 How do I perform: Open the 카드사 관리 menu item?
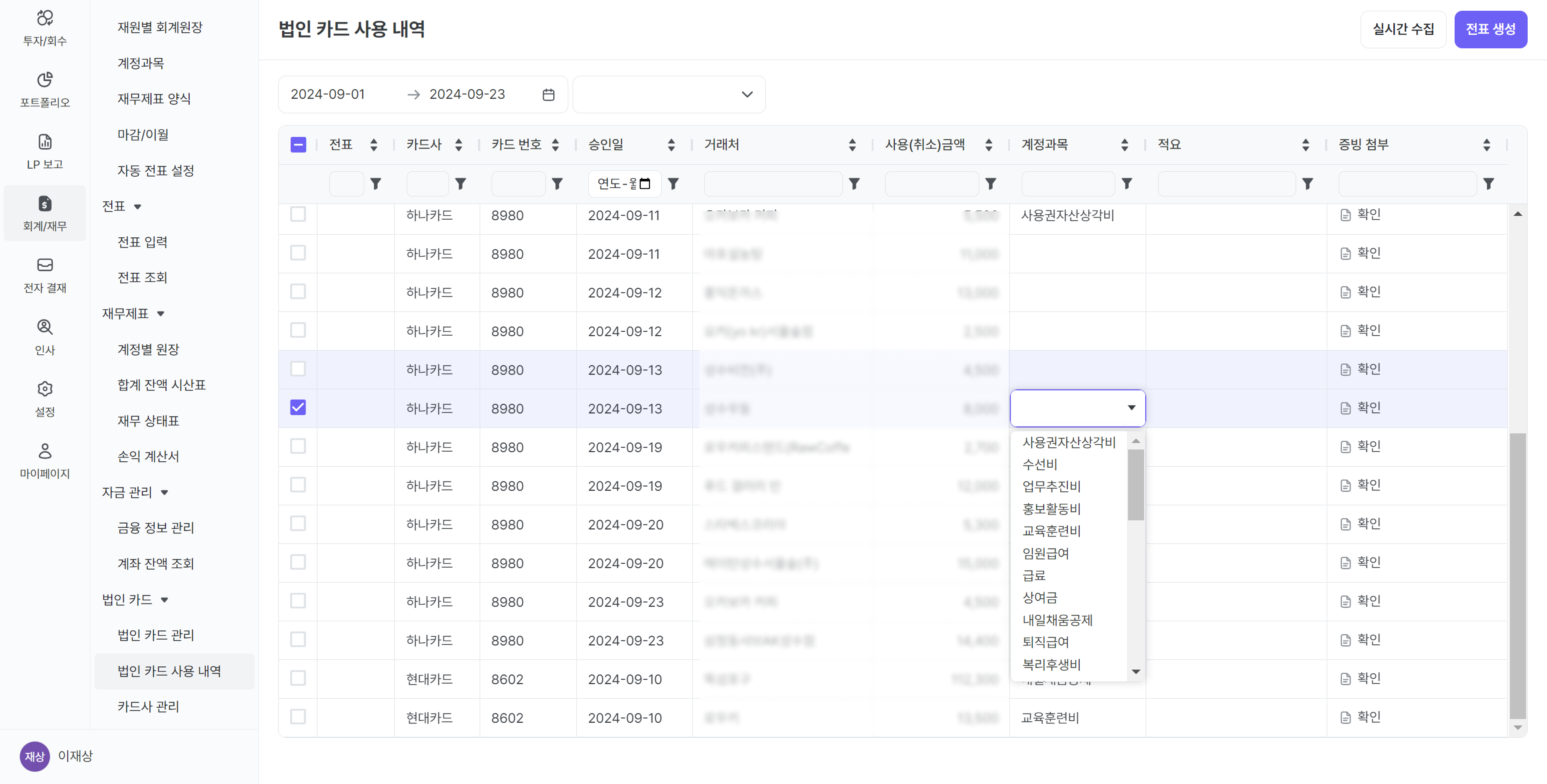148,707
